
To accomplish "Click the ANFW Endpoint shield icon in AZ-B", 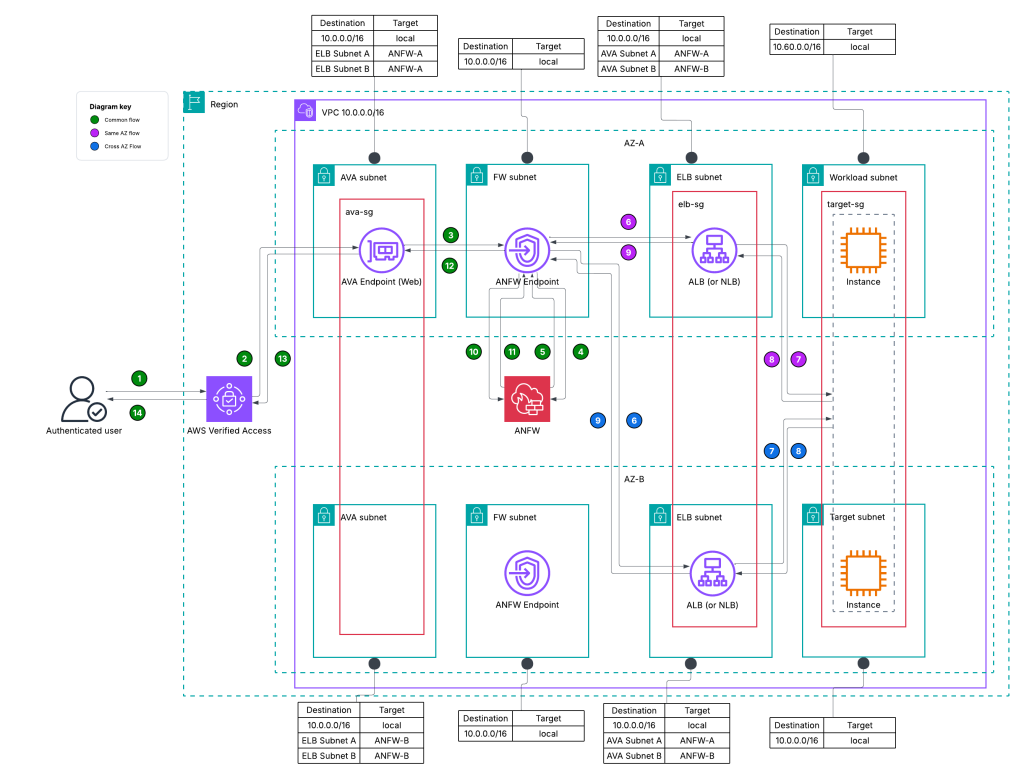I will point(527,573).
